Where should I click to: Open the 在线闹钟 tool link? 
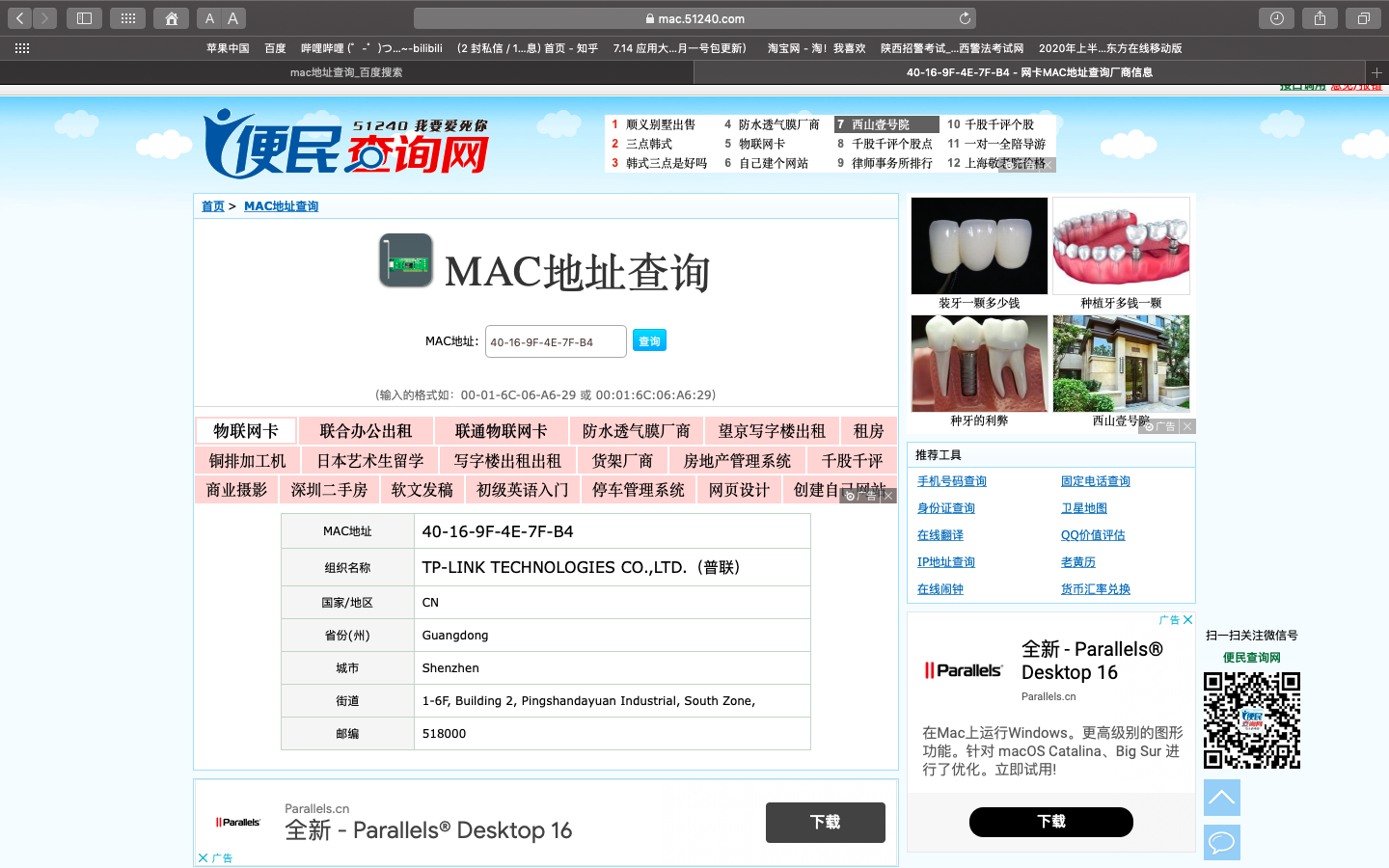point(940,589)
